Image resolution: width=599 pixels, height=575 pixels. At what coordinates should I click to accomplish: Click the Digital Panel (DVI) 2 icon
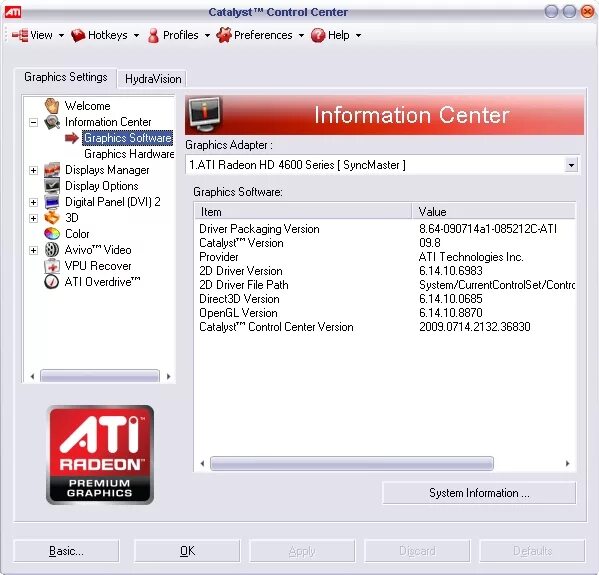pyautogui.click(x=52, y=202)
